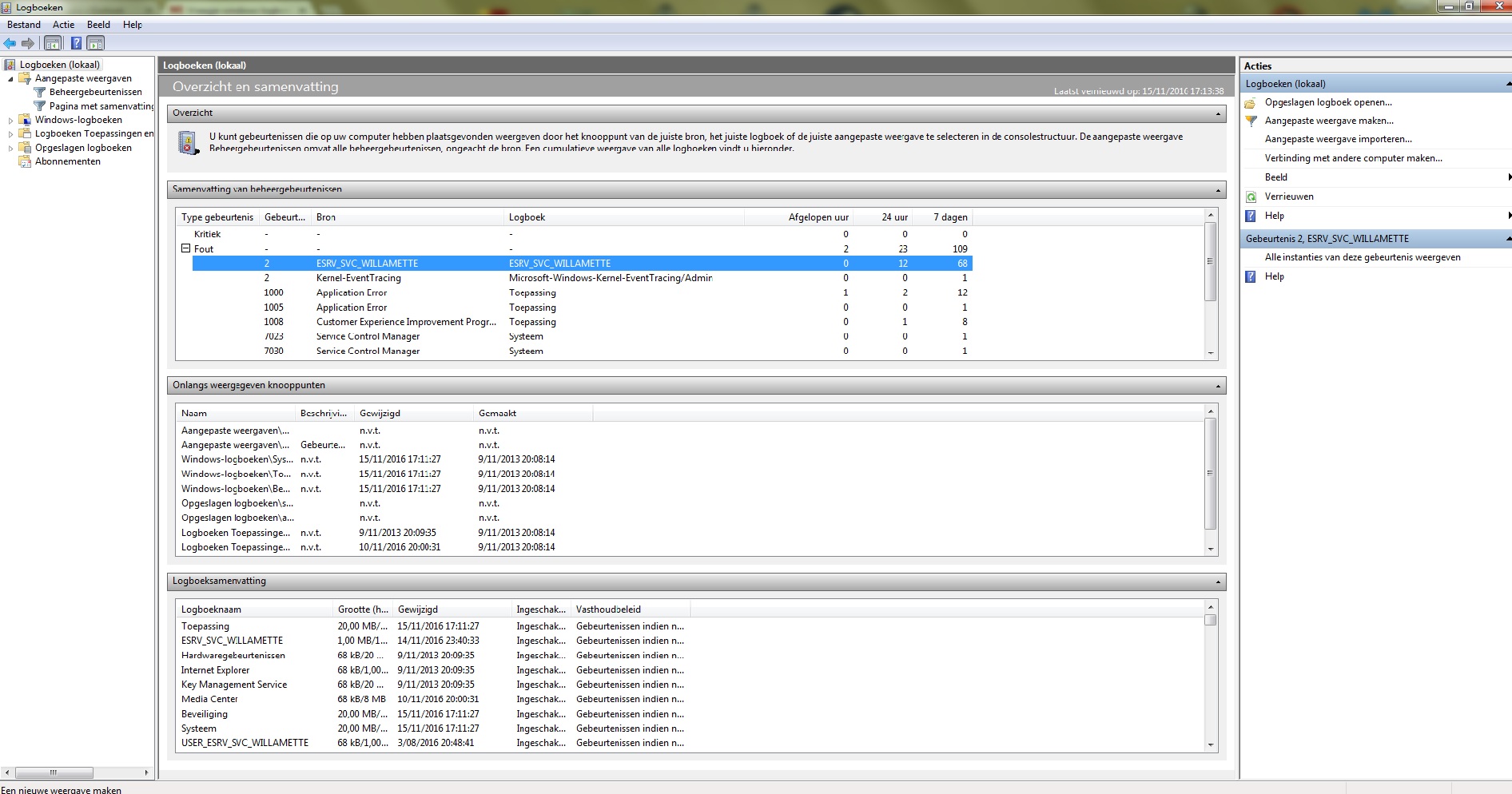Click the Back arrow toolbar icon
Image resolution: width=1512 pixels, height=794 pixels.
click(10, 43)
